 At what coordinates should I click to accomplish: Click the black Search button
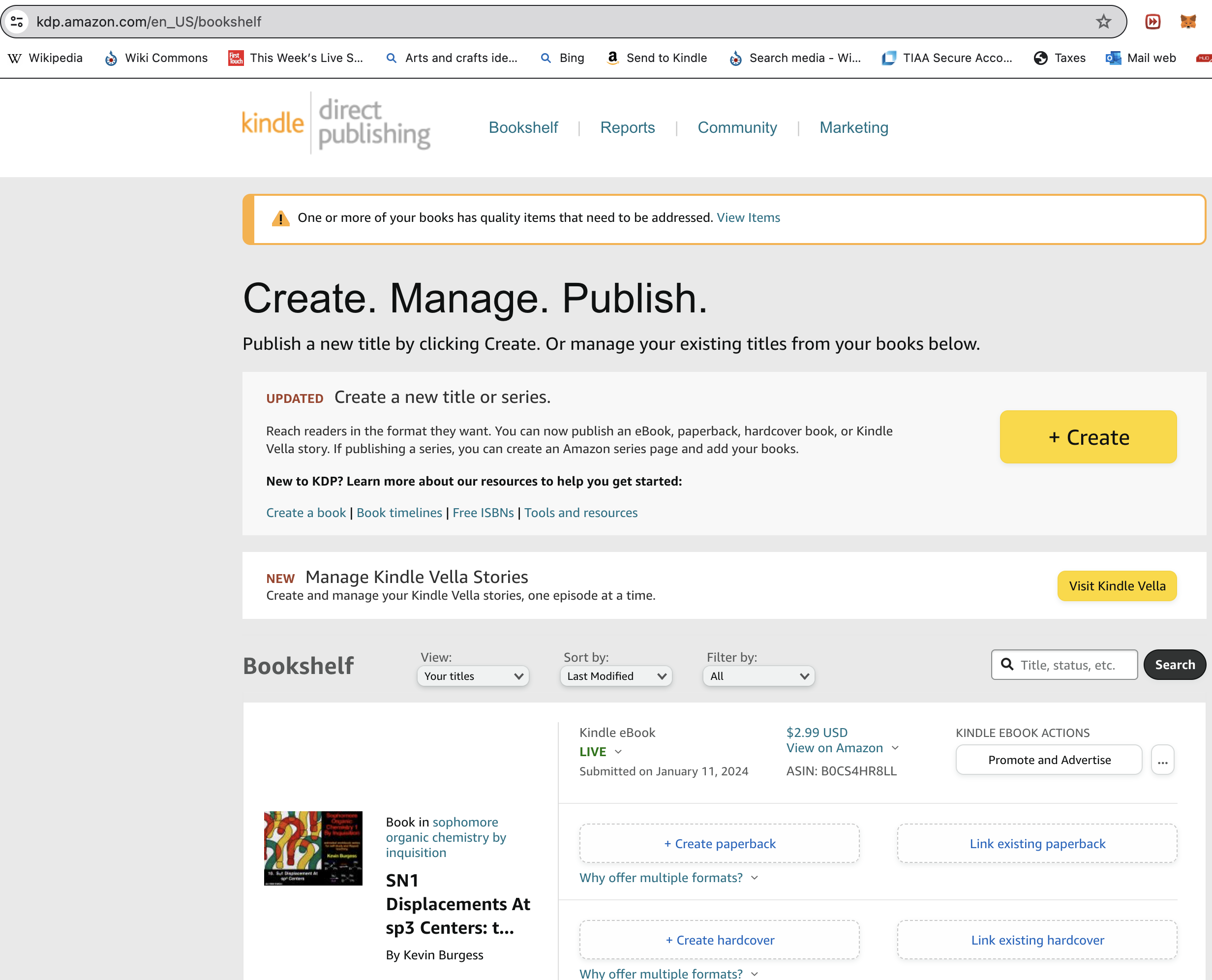pos(1175,665)
